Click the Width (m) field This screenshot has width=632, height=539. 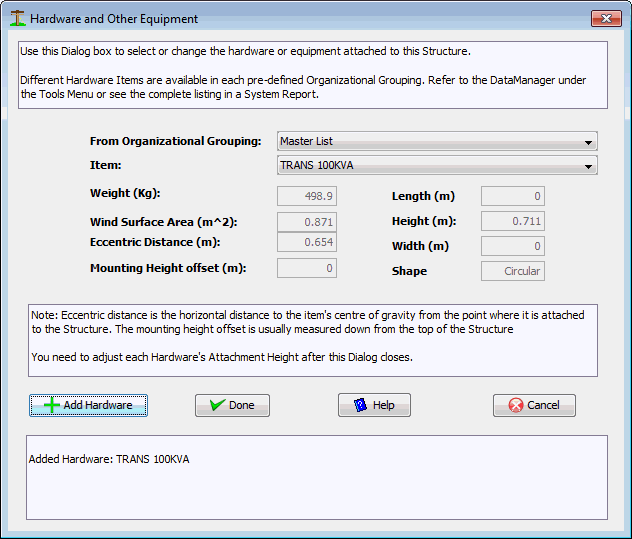512,246
